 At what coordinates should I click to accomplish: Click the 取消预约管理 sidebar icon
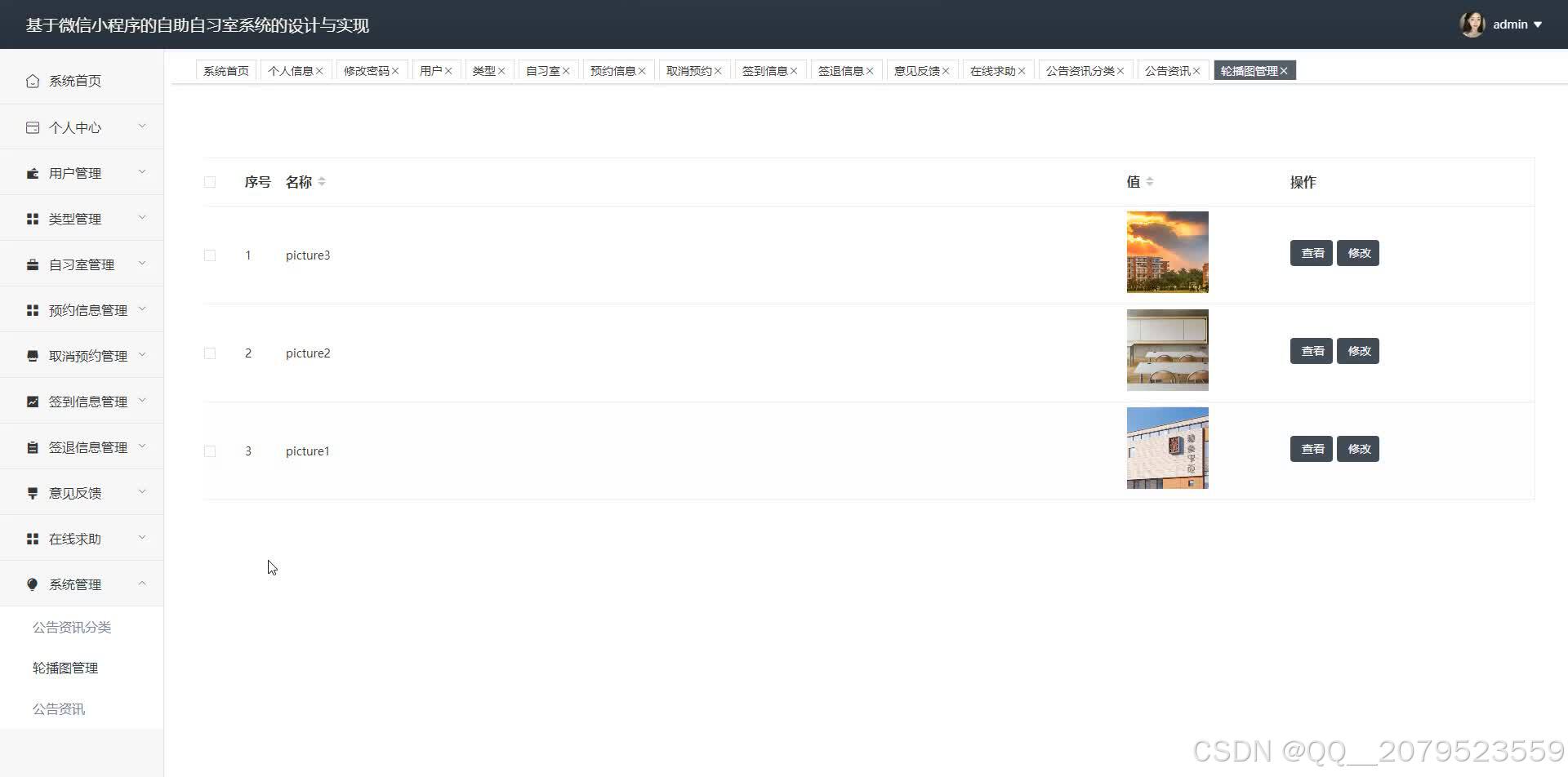[33, 356]
